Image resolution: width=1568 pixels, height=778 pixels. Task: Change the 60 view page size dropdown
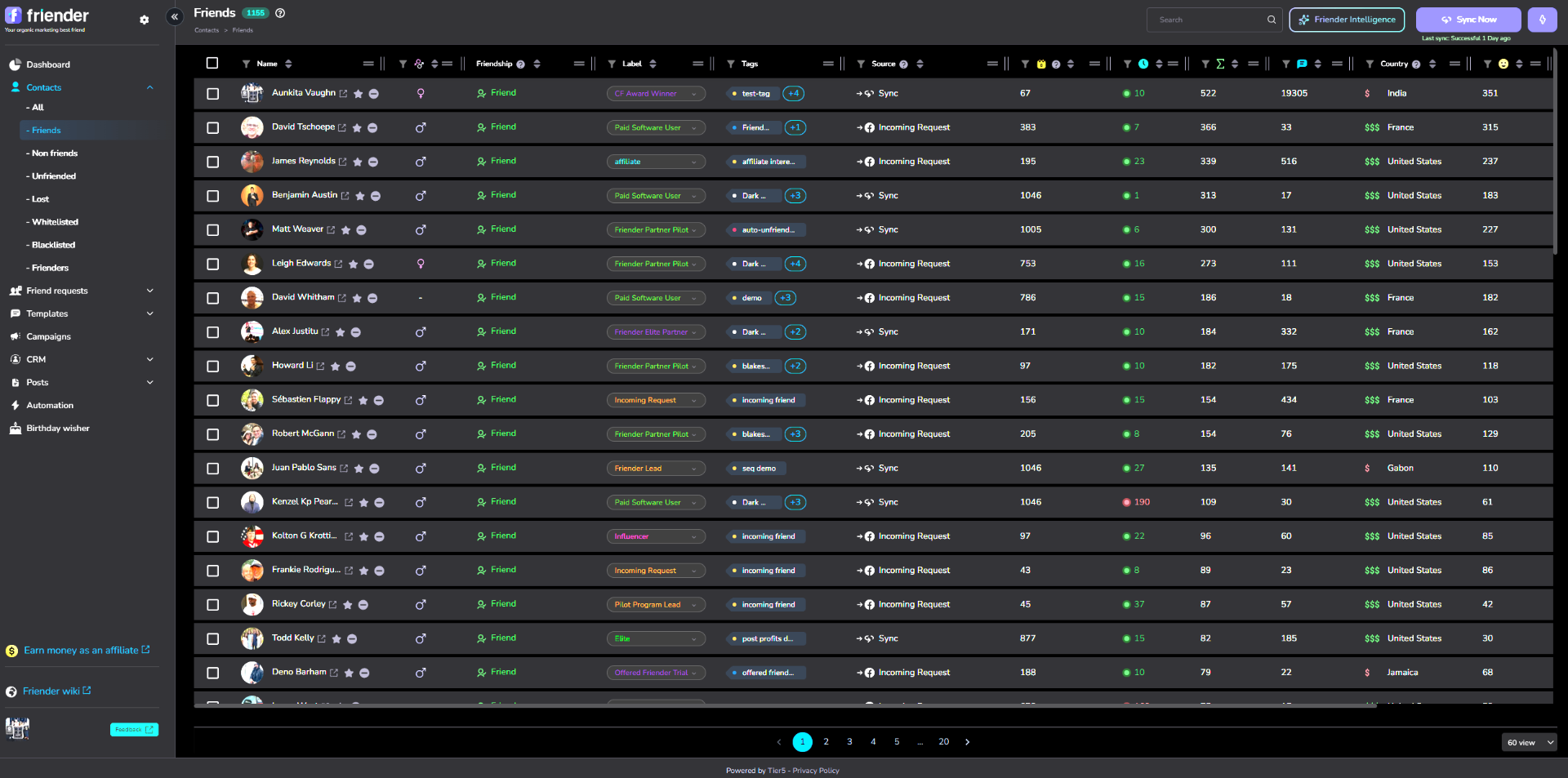point(1529,742)
